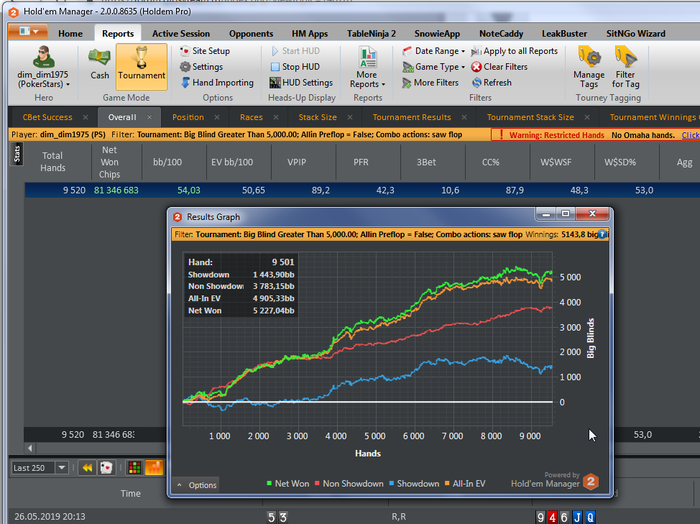Open the Hold'em Manager application menu button
The height and width of the screenshot is (524, 700).
28,32
